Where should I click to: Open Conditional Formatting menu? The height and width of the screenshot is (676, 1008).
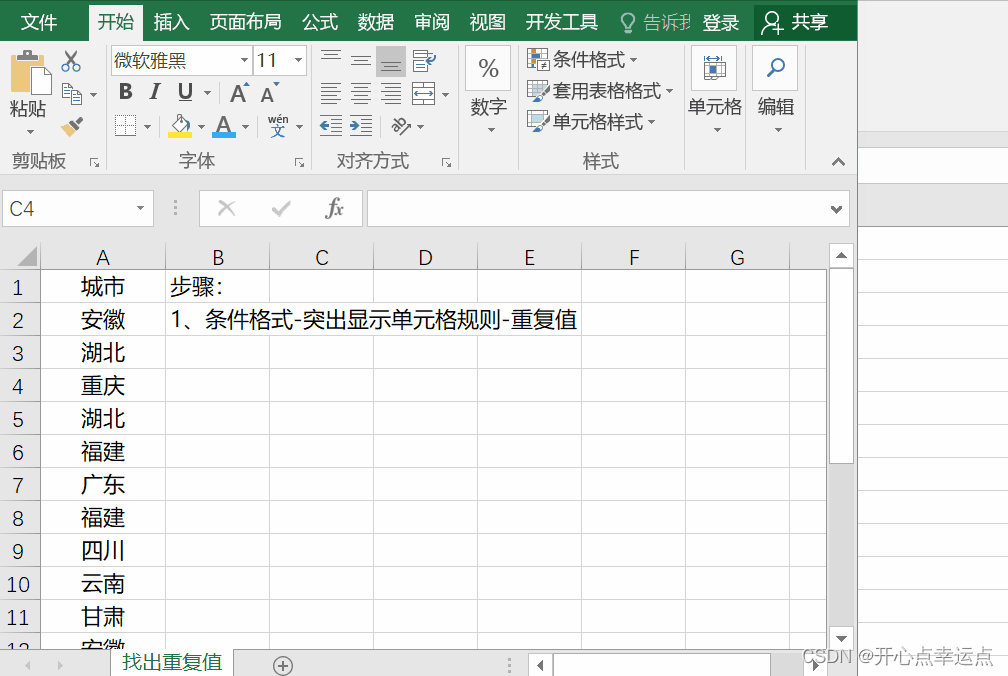pos(582,60)
